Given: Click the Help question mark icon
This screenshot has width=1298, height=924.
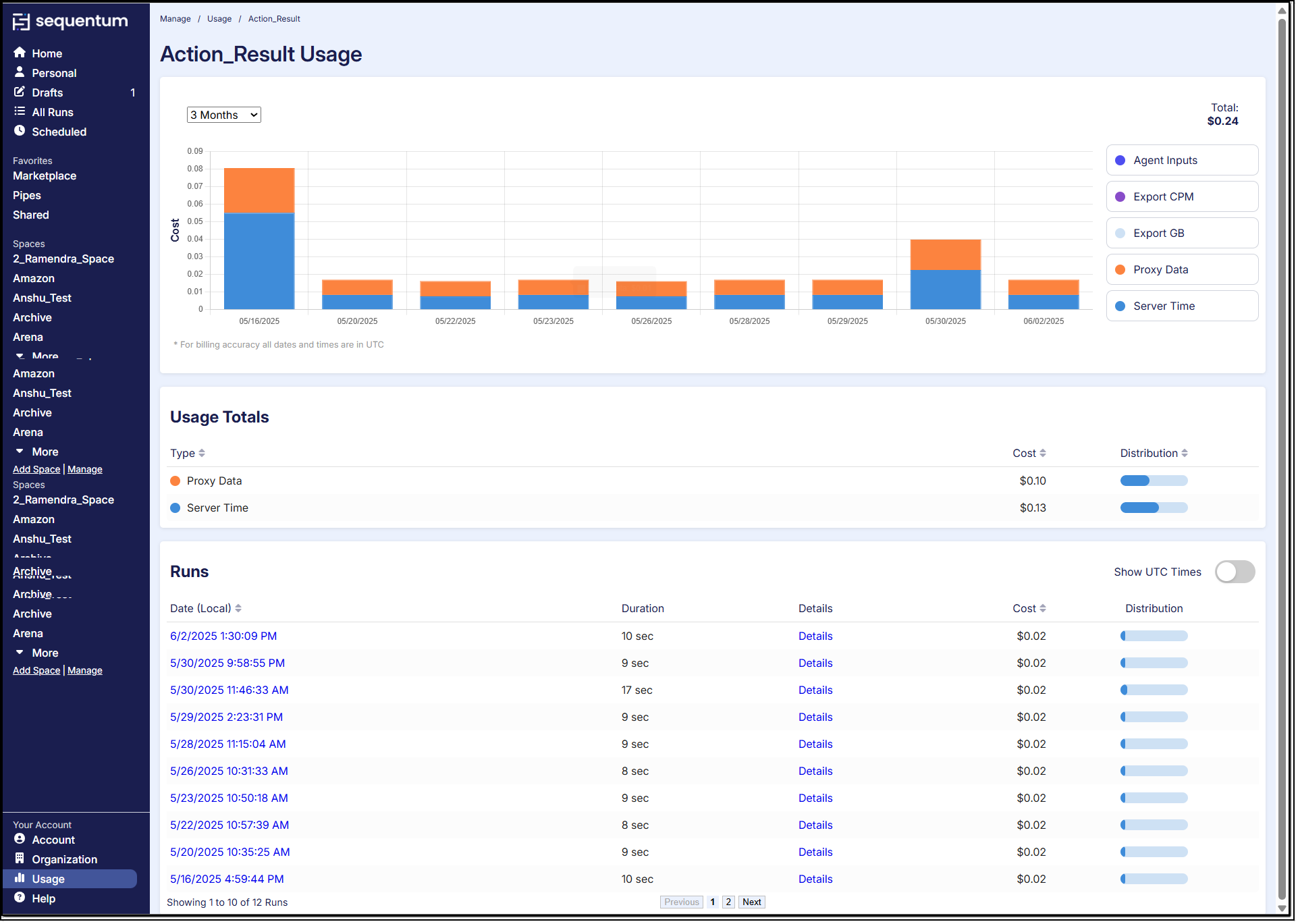Looking at the screenshot, I should tap(20, 898).
